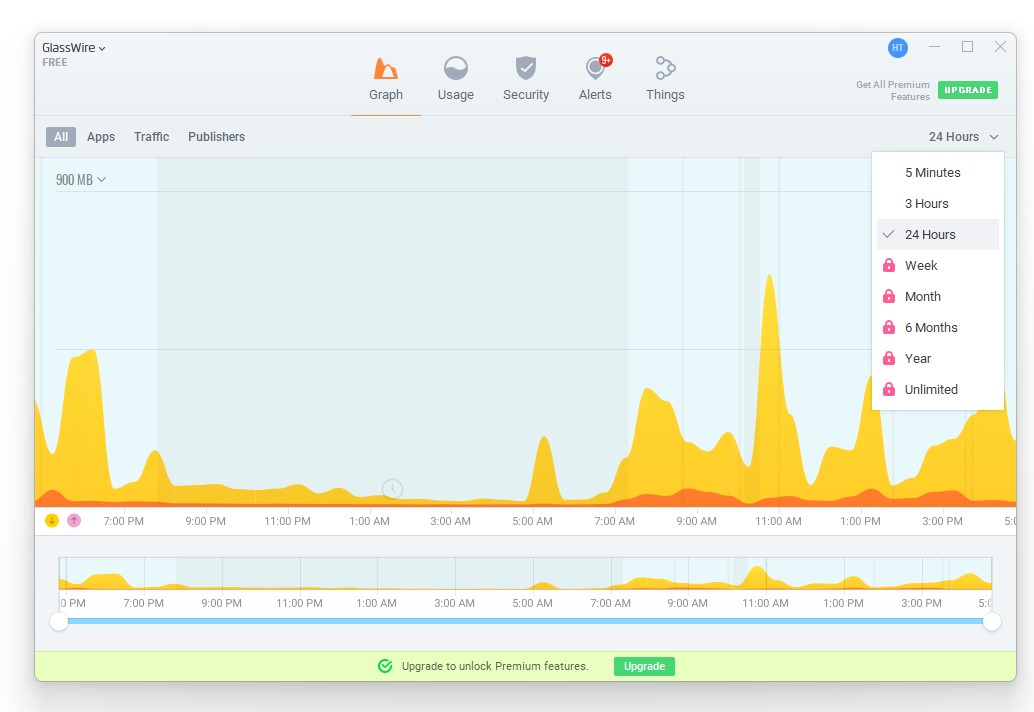Expand the 900 MB scale dropdown

pos(80,179)
